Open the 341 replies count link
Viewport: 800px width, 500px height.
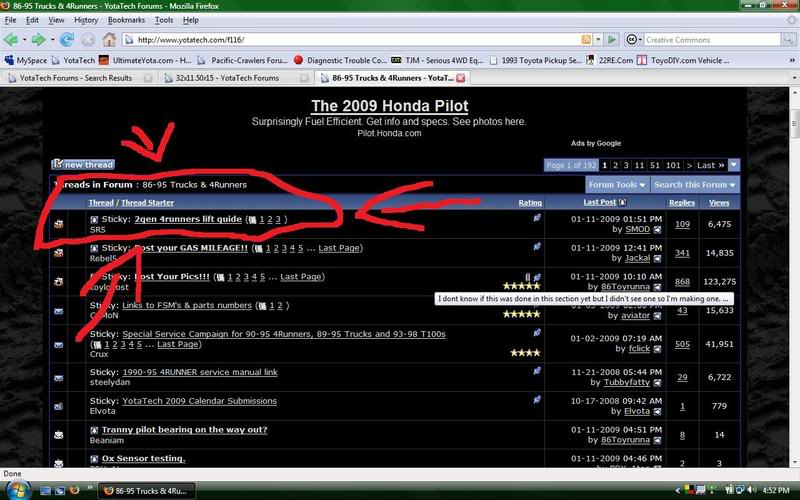[x=682, y=253]
